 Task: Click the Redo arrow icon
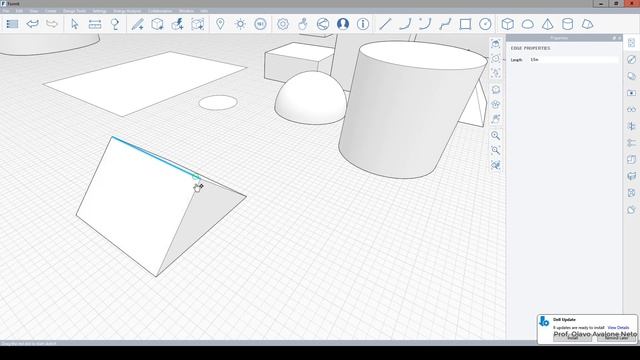52,24
